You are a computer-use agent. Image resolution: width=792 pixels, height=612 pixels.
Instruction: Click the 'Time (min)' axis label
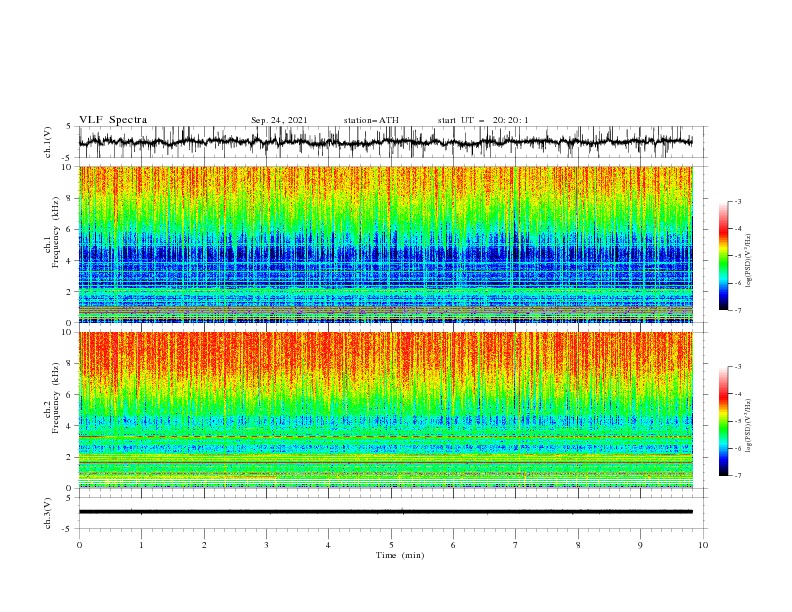(400, 555)
